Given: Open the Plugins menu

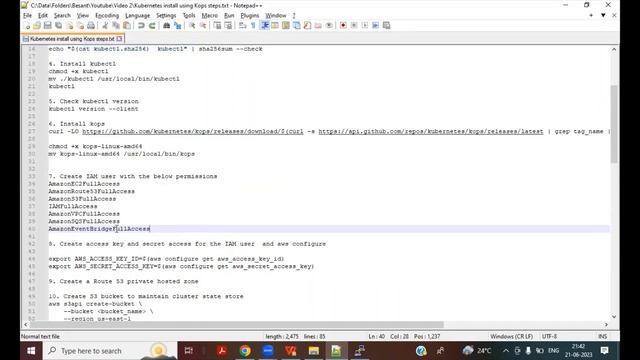Looking at the screenshot, I should (249, 16).
